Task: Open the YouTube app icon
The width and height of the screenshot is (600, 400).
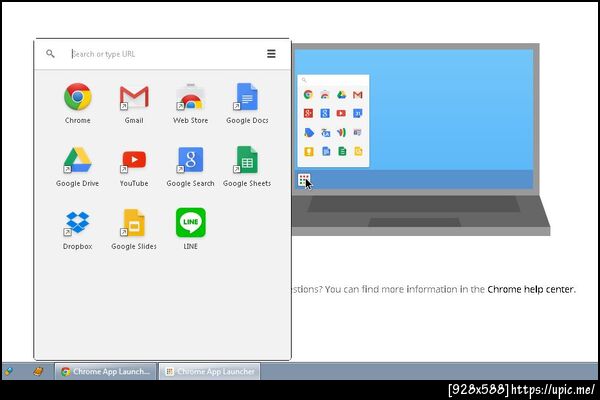Action: pyautogui.click(x=134, y=160)
